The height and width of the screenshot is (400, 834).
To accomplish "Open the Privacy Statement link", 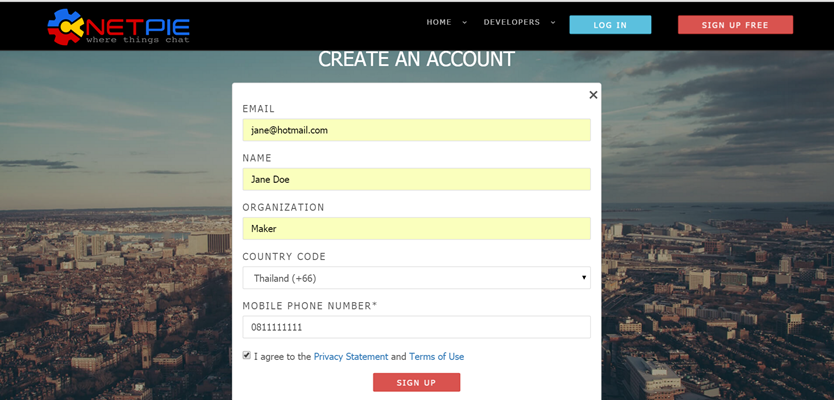I will point(351,357).
